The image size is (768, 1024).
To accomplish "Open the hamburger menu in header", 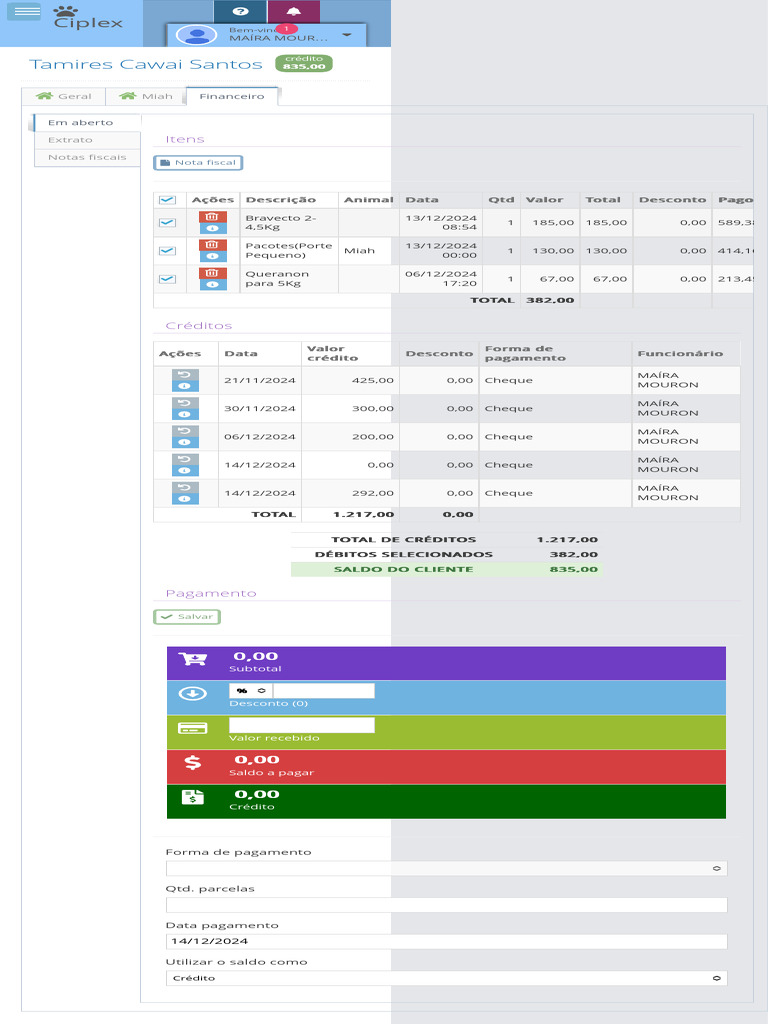I will 24,12.
